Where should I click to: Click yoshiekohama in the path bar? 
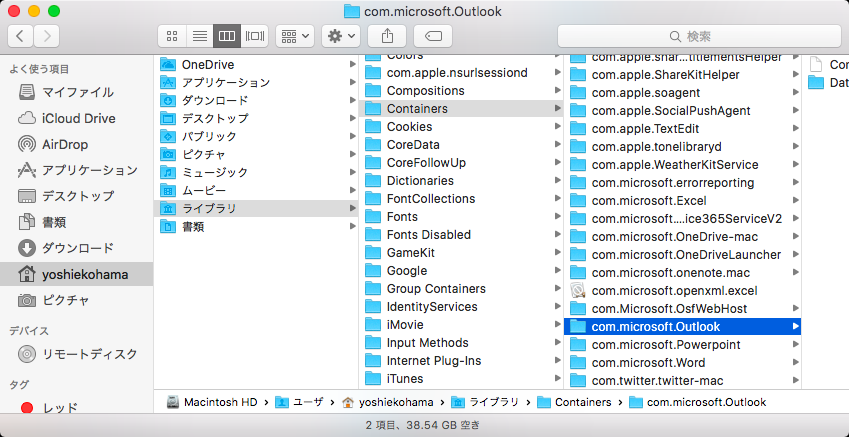pos(388,402)
